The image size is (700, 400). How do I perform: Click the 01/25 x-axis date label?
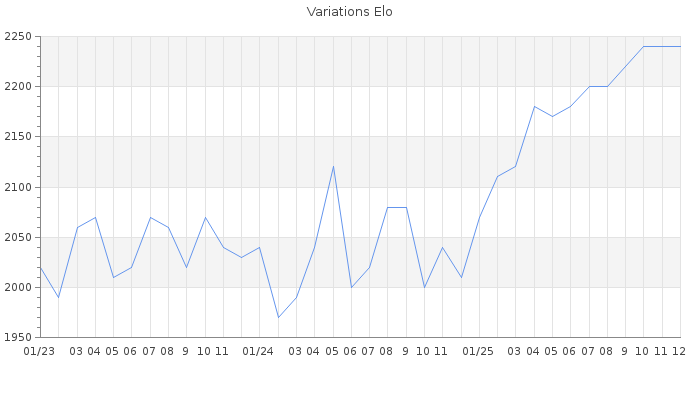pos(479,351)
